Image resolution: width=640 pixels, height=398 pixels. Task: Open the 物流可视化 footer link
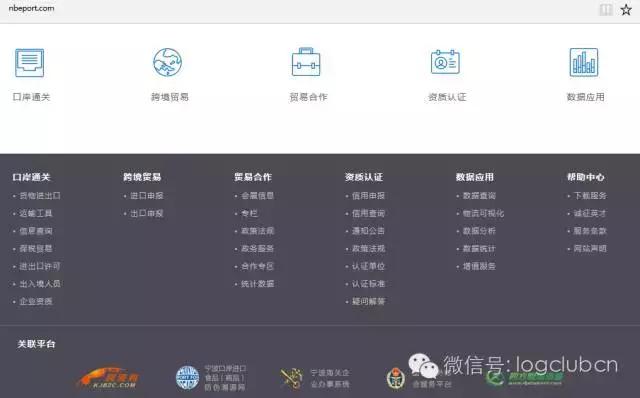(x=483, y=213)
